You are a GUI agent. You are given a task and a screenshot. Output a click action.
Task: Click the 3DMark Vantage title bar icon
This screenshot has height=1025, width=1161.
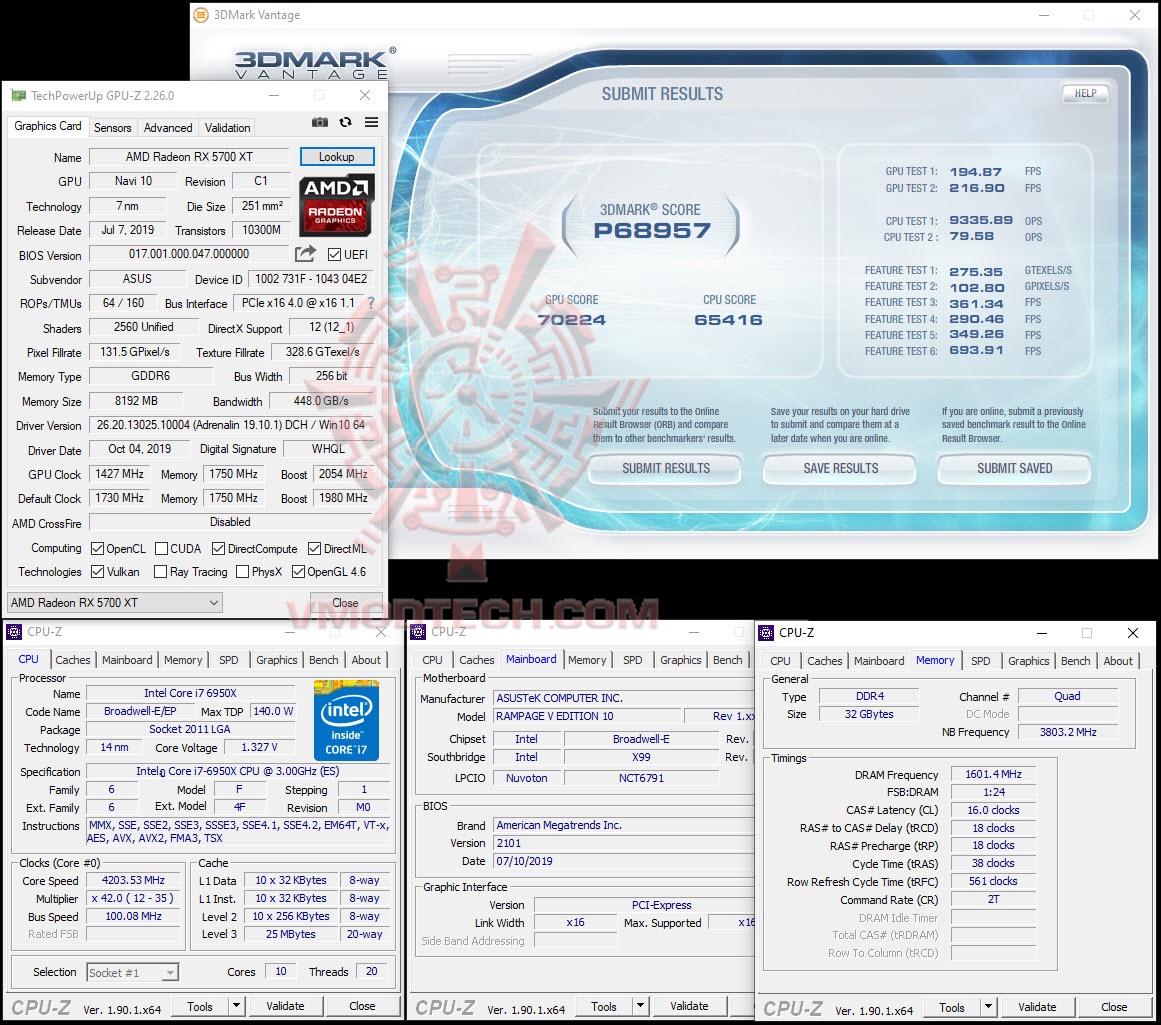[201, 15]
